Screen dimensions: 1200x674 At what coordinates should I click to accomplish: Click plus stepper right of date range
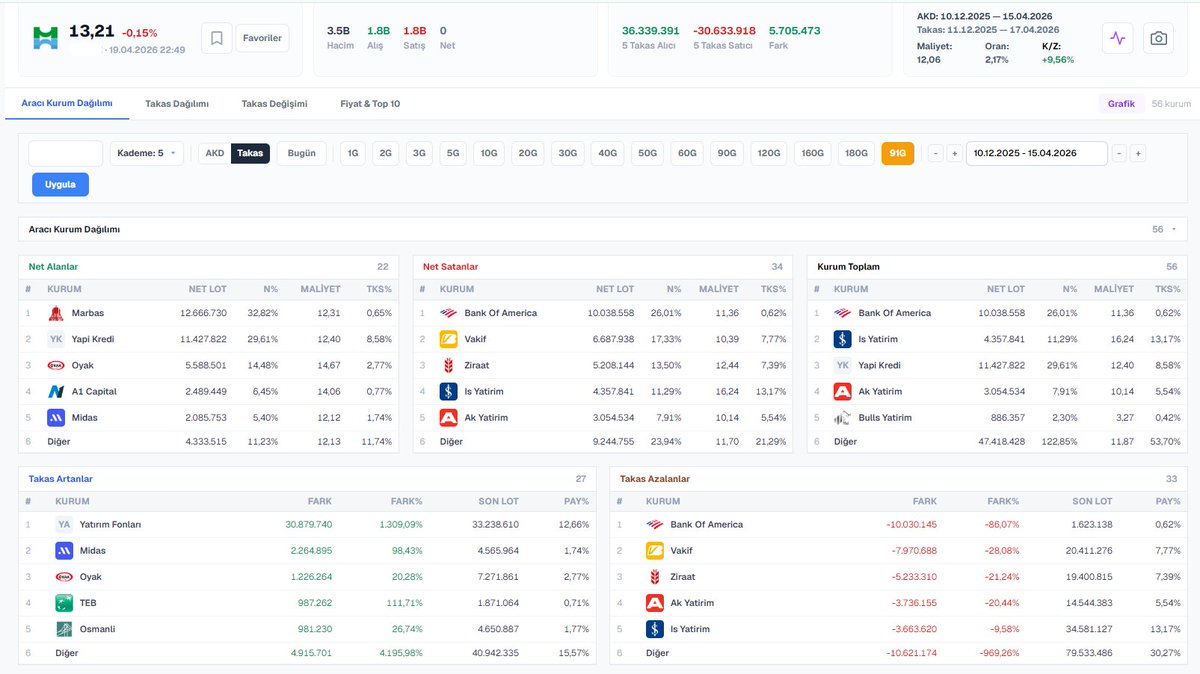[x=1138, y=153]
